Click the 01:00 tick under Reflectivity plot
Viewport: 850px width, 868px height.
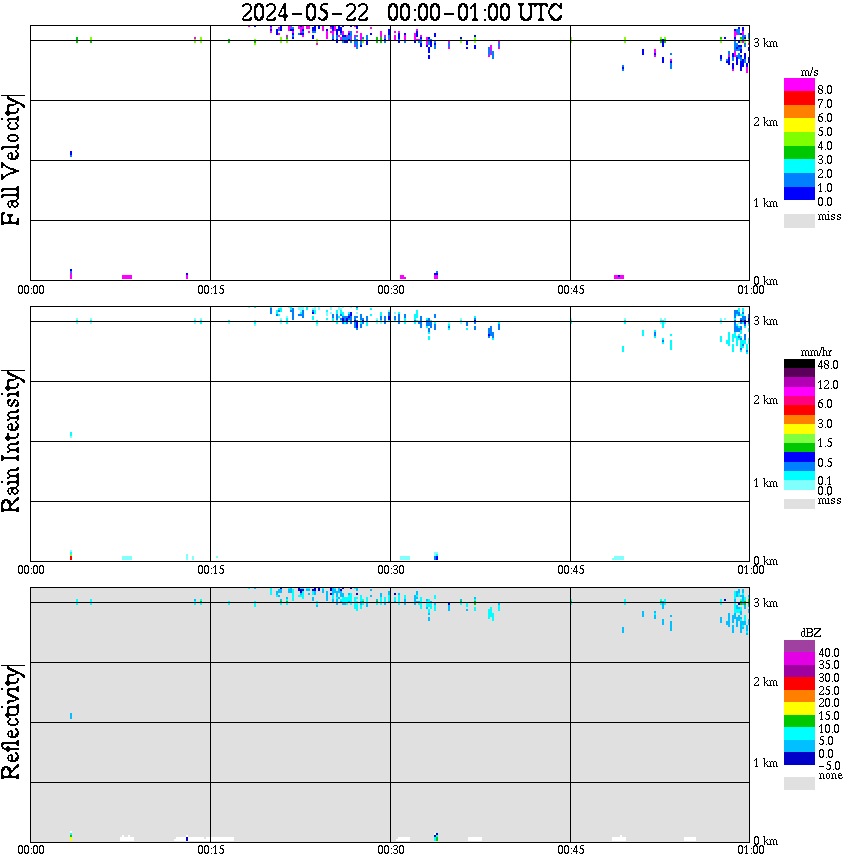pyautogui.click(x=751, y=850)
